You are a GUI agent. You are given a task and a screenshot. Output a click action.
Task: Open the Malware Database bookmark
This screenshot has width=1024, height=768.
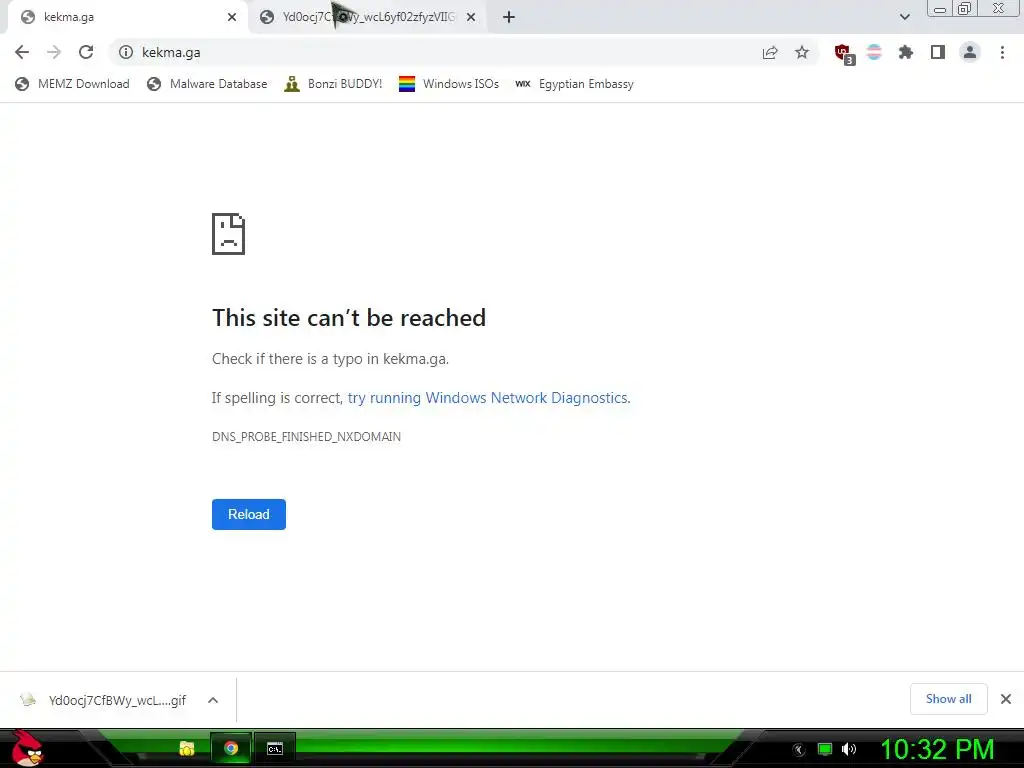point(207,84)
